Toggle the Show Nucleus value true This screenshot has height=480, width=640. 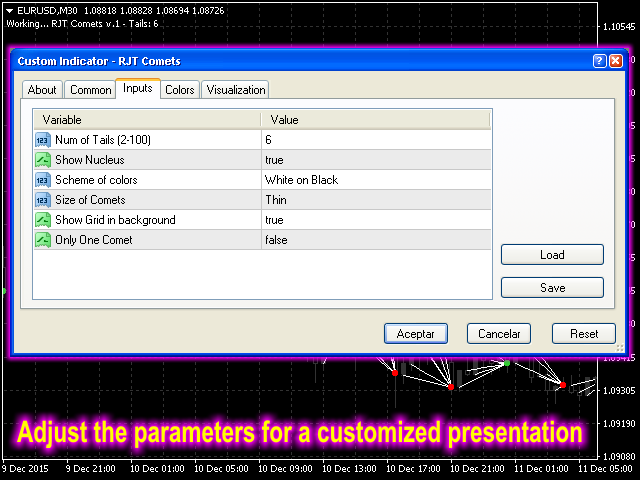pyautogui.click(x=376, y=160)
